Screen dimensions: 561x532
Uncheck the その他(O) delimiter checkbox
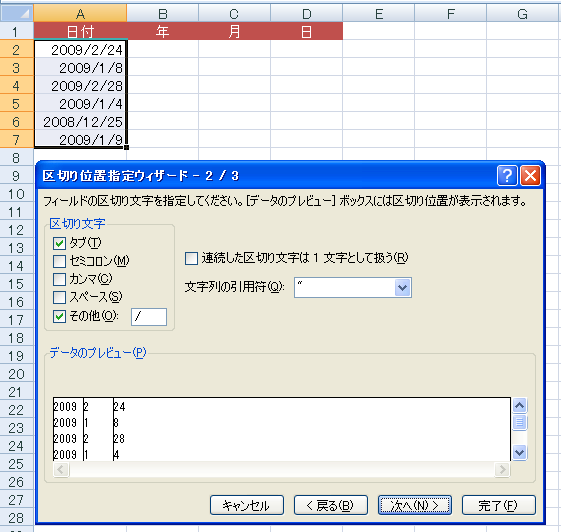pos(59,316)
